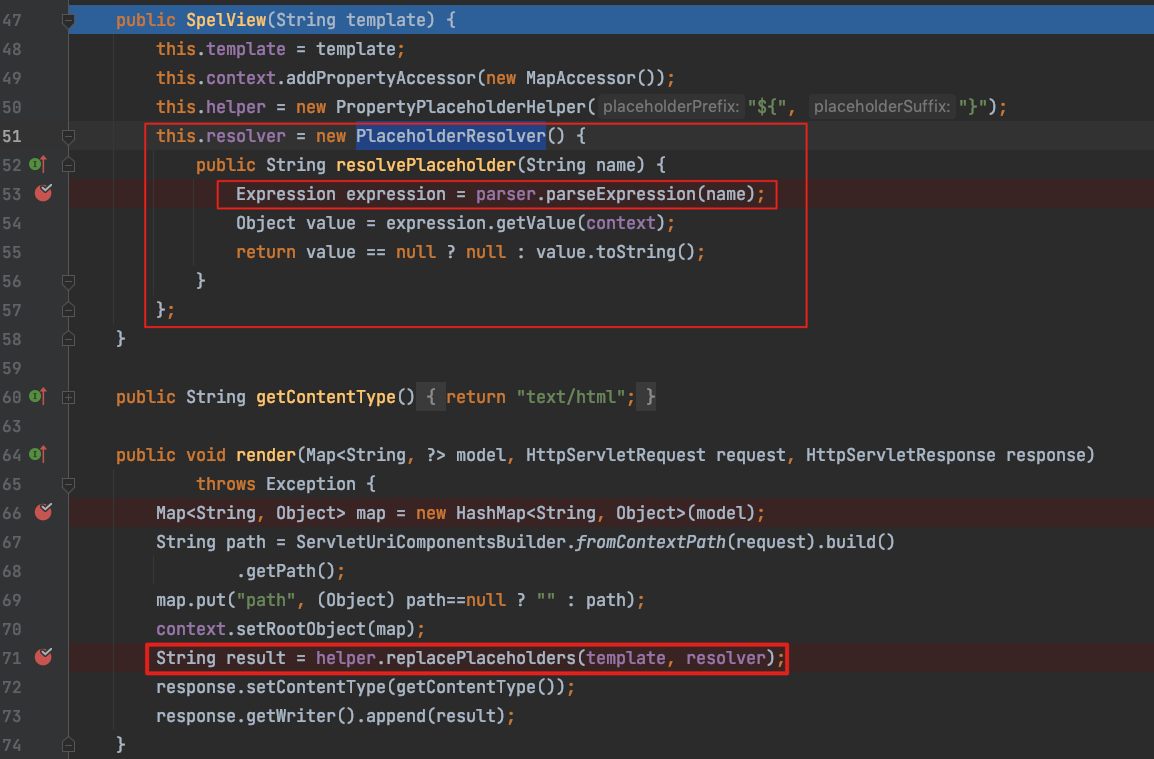1154x759 pixels.
Task: Click the fromContextPath static method call
Action: (x=651, y=543)
